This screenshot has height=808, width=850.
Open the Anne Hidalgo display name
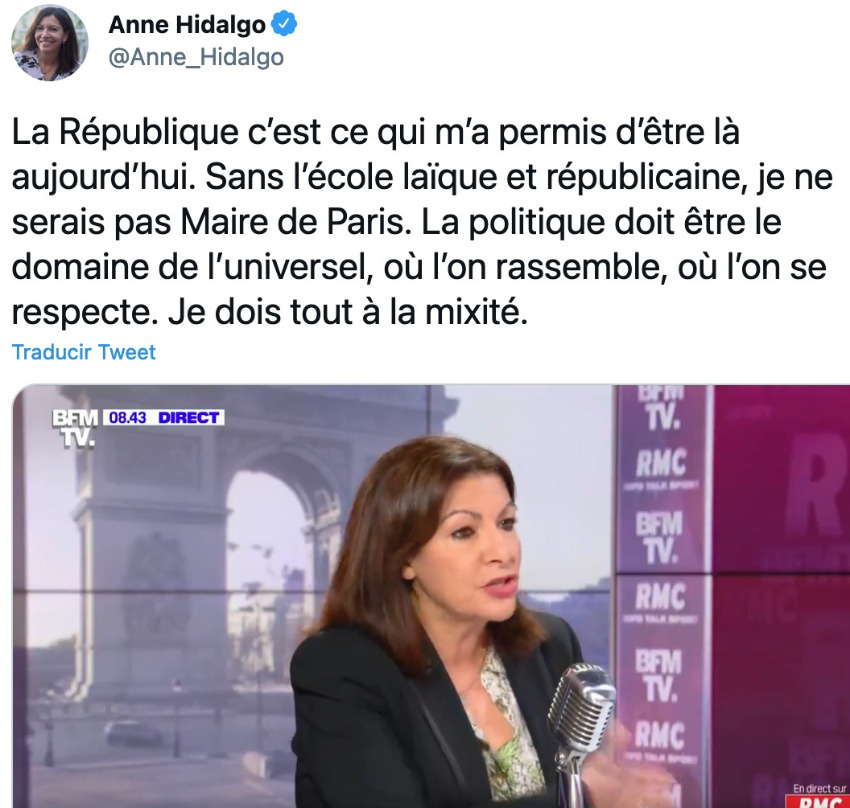click(187, 25)
